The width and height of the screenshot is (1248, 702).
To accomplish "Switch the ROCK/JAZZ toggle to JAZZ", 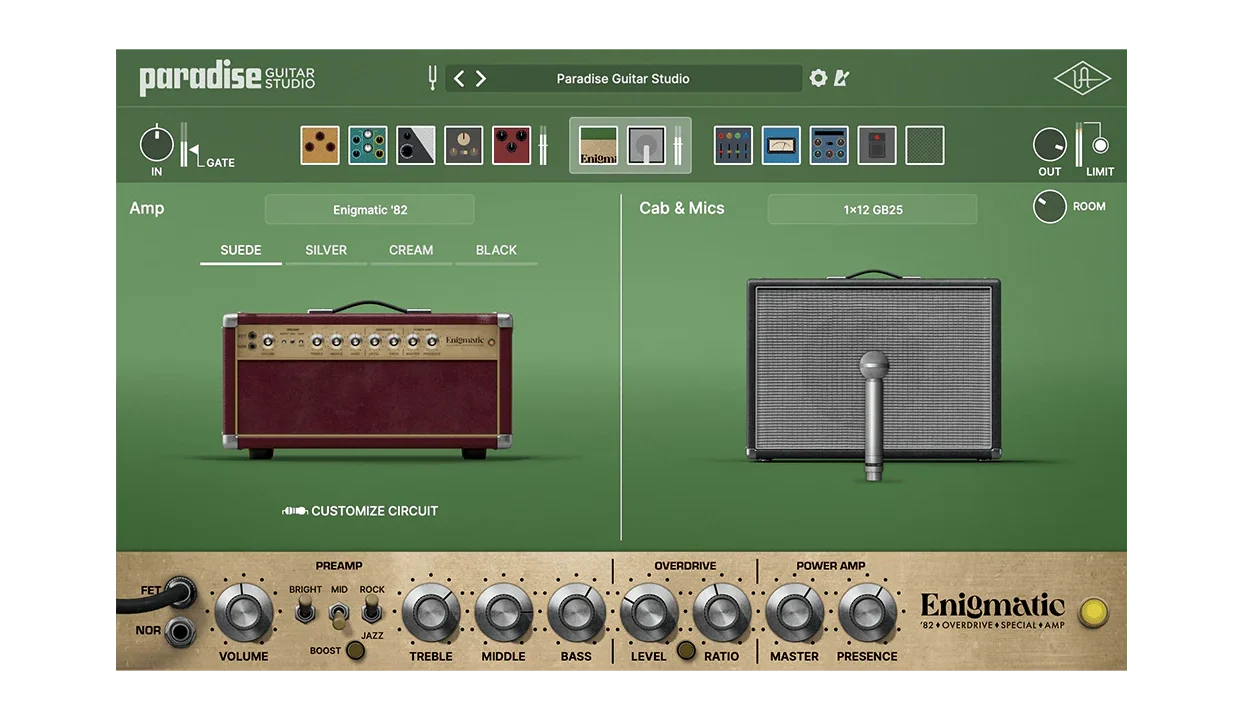I will 371,617.
